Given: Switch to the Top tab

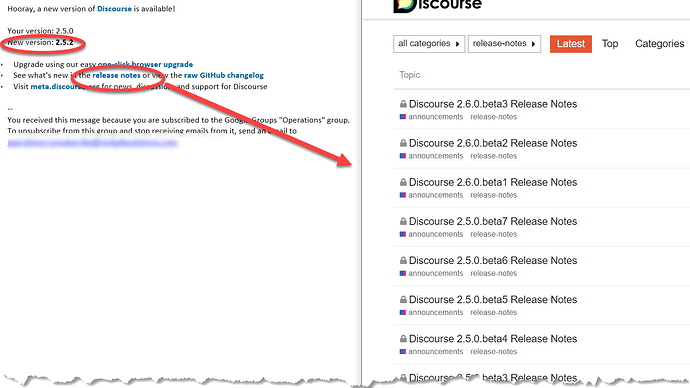Looking at the screenshot, I should coord(610,44).
